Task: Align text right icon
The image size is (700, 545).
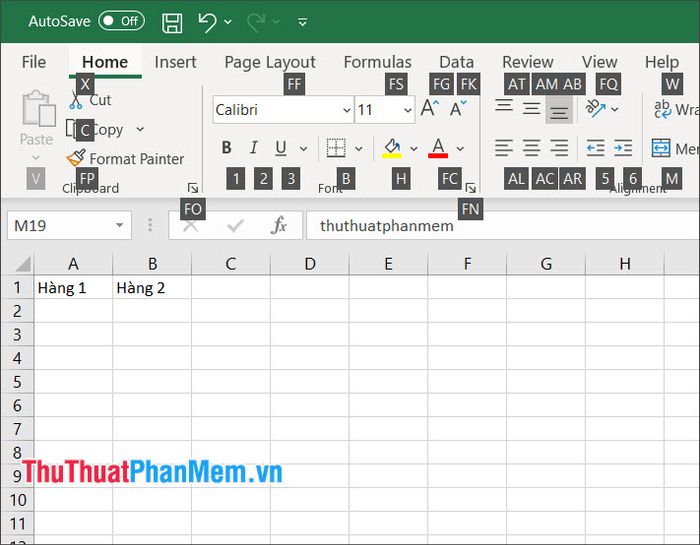Action: (559, 148)
